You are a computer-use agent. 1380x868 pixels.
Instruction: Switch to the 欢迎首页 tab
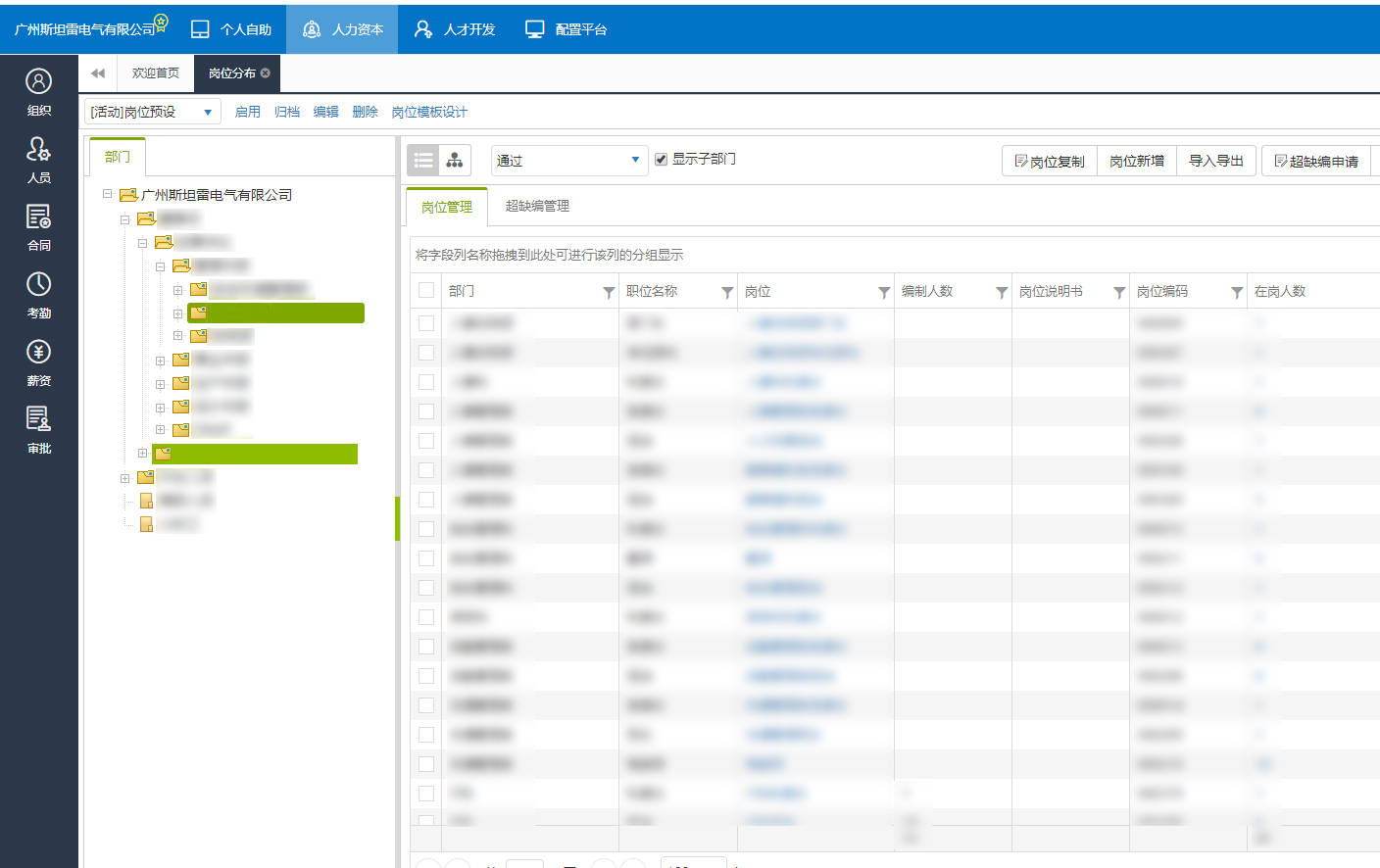pyautogui.click(x=156, y=73)
